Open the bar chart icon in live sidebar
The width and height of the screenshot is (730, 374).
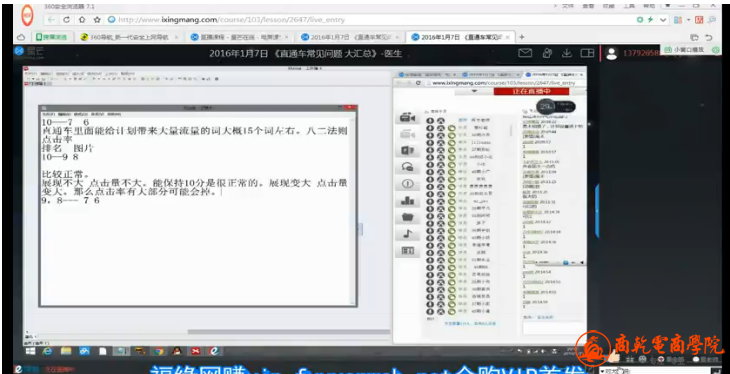[407, 201]
